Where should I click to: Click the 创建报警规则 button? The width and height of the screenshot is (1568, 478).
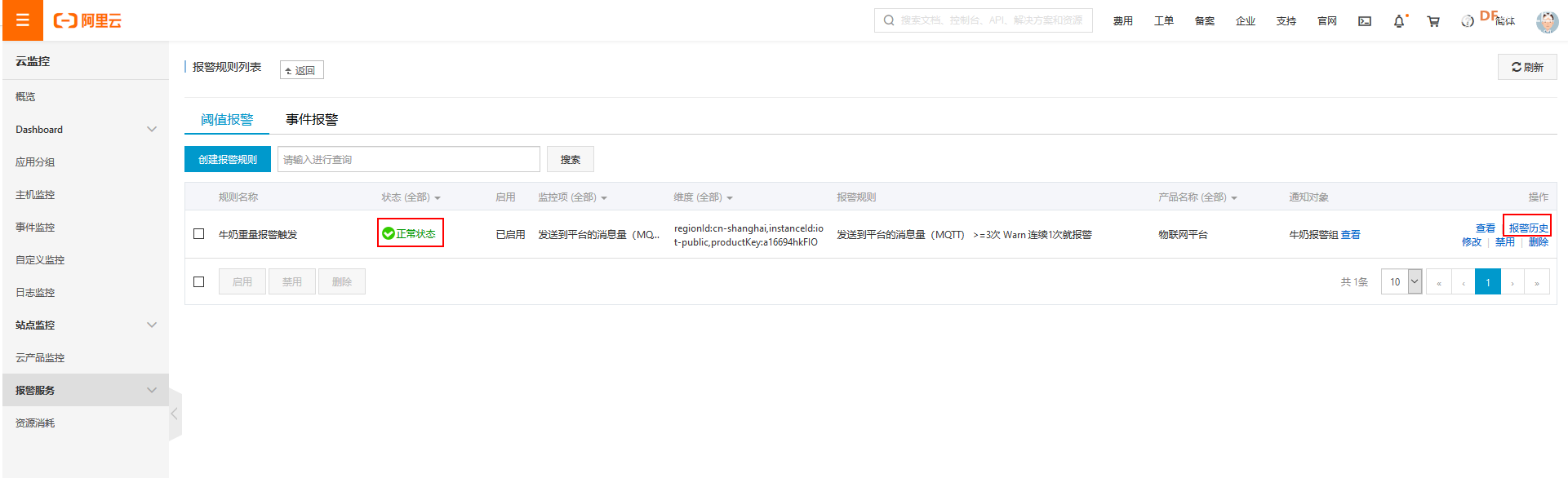click(x=227, y=160)
